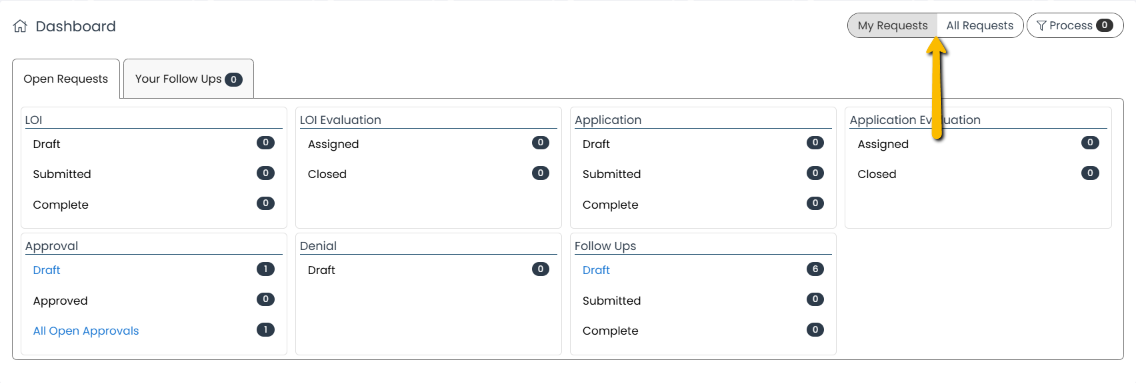Viewport: 1136px width, 383px height.
Task: Click the Your Follow Ups tab count badge
Action: click(233, 80)
